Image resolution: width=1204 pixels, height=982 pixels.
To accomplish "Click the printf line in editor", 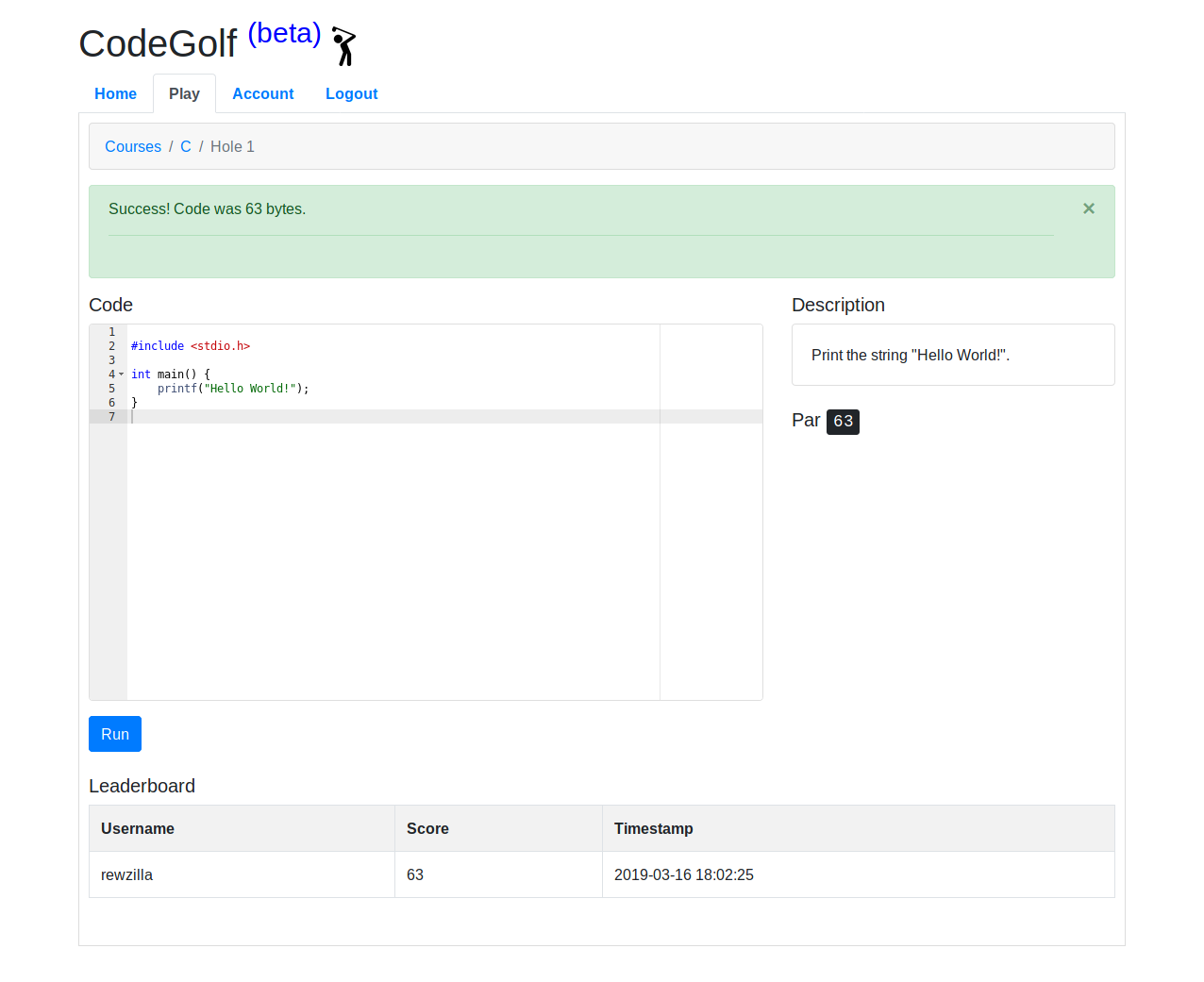I will coord(233,389).
